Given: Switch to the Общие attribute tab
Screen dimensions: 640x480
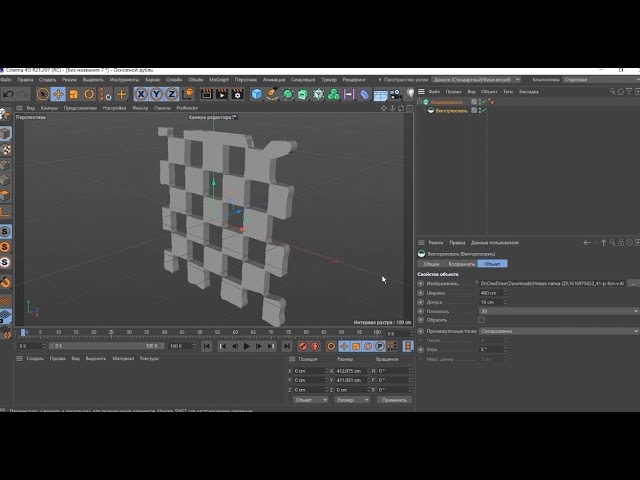Looking at the screenshot, I should point(431,264).
